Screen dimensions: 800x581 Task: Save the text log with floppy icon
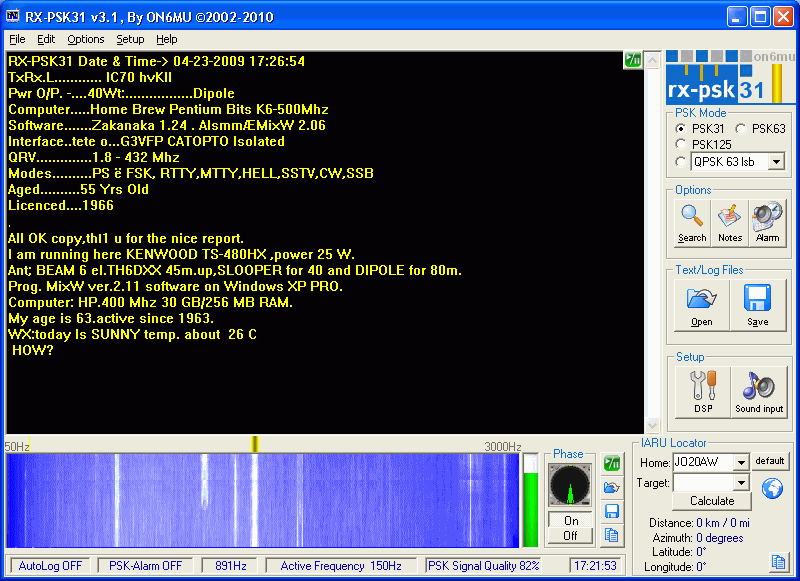tap(757, 305)
